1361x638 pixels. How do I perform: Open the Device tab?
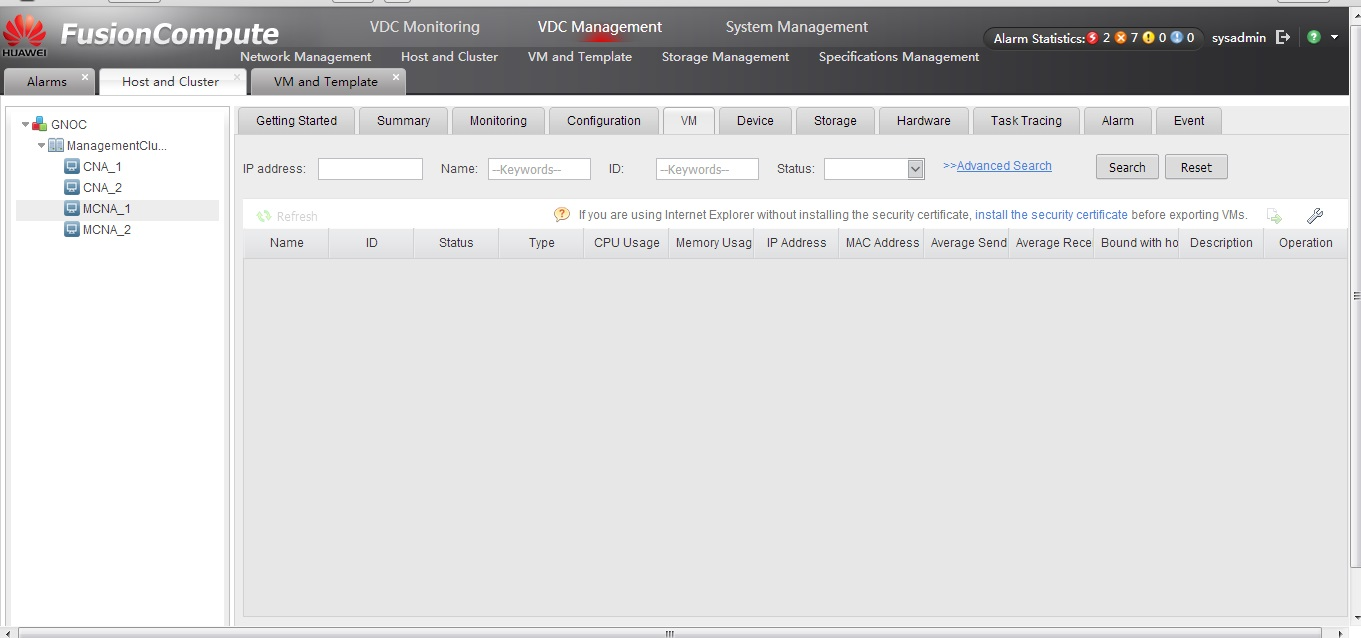coord(755,121)
